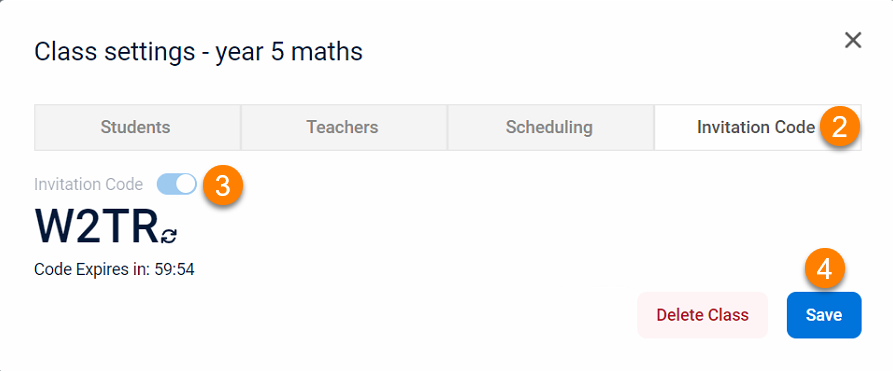The height and width of the screenshot is (371, 893).
Task: Close the Class settings dialog
Action: 853,40
